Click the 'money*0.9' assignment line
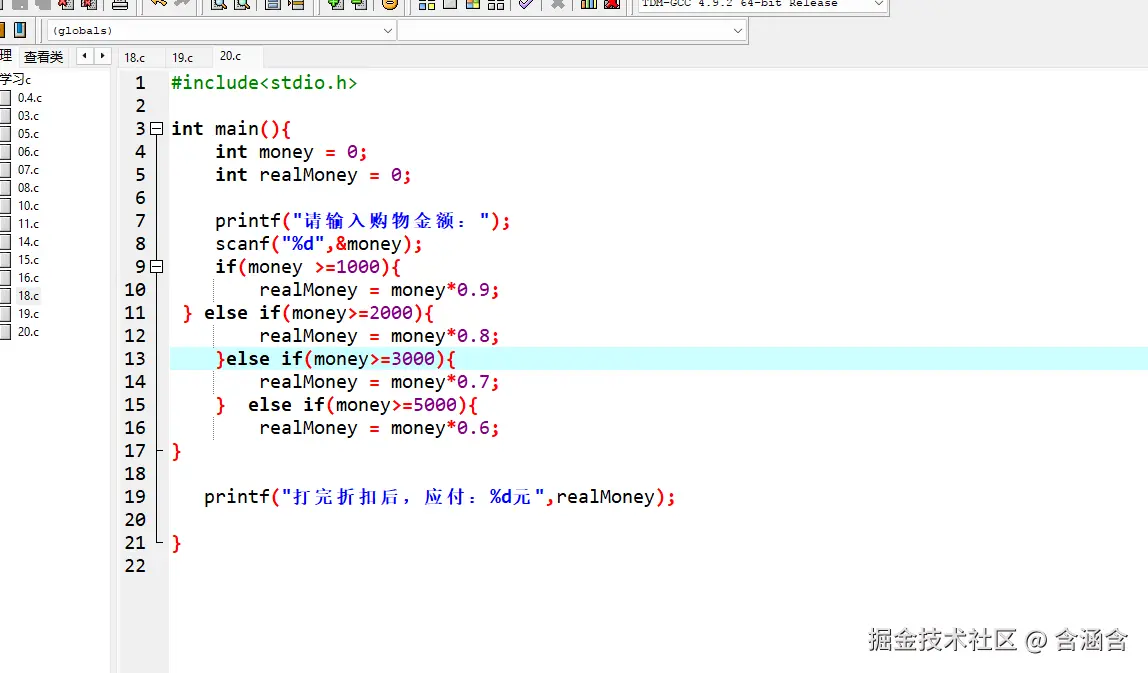 [379, 290]
